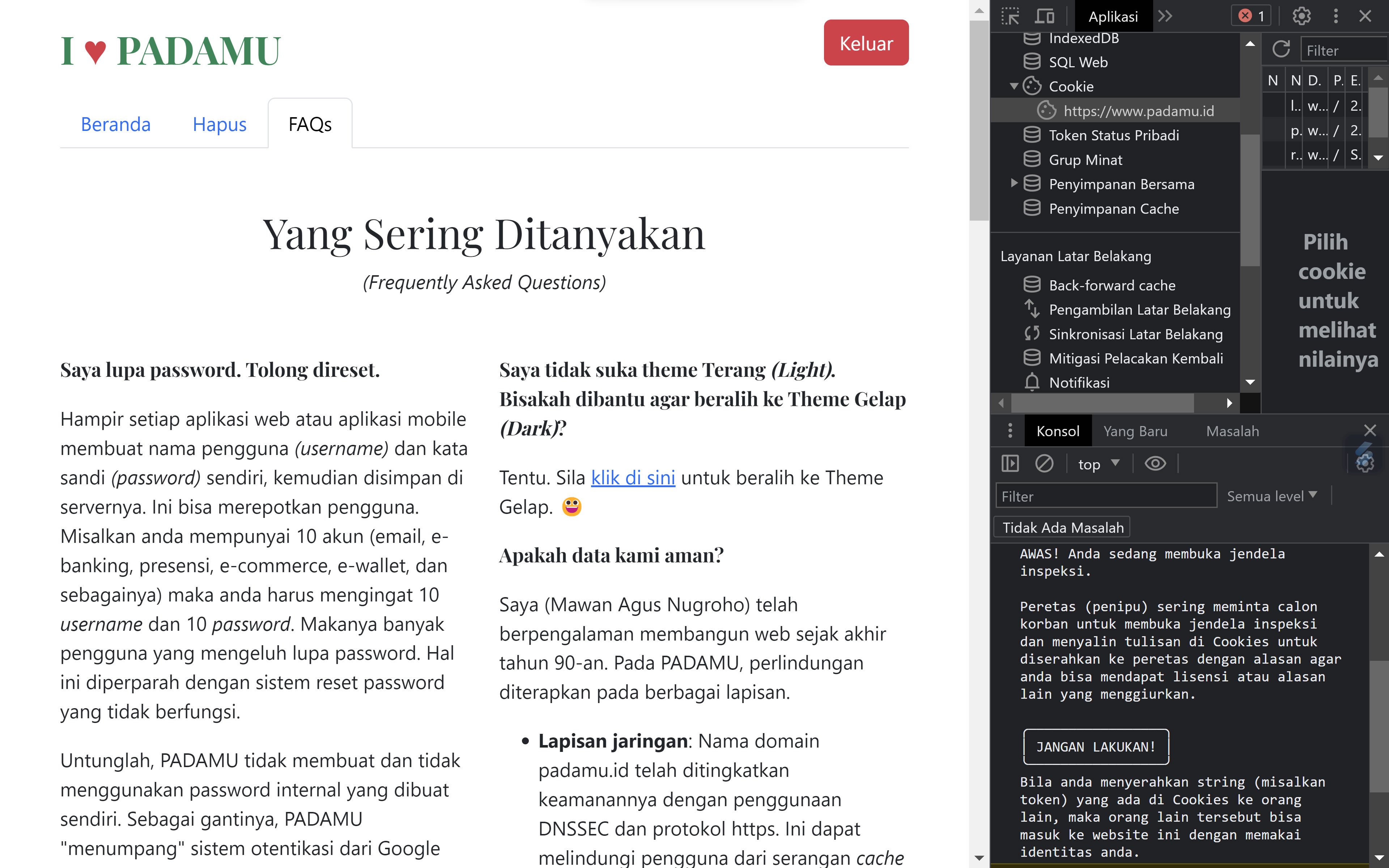This screenshot has width=1389, height=868.
Task: Click the page vertical scrollbar thumb
Action: [x=978, y=120]
